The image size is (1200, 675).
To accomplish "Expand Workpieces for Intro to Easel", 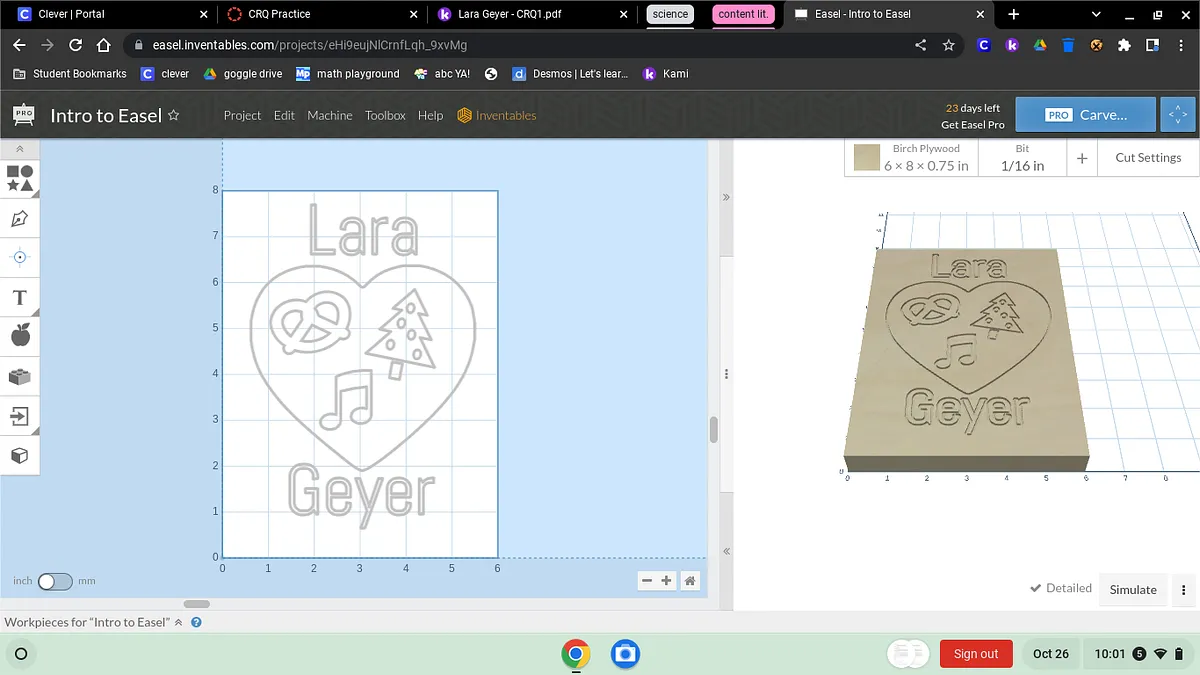I will [x=179, y=622].
